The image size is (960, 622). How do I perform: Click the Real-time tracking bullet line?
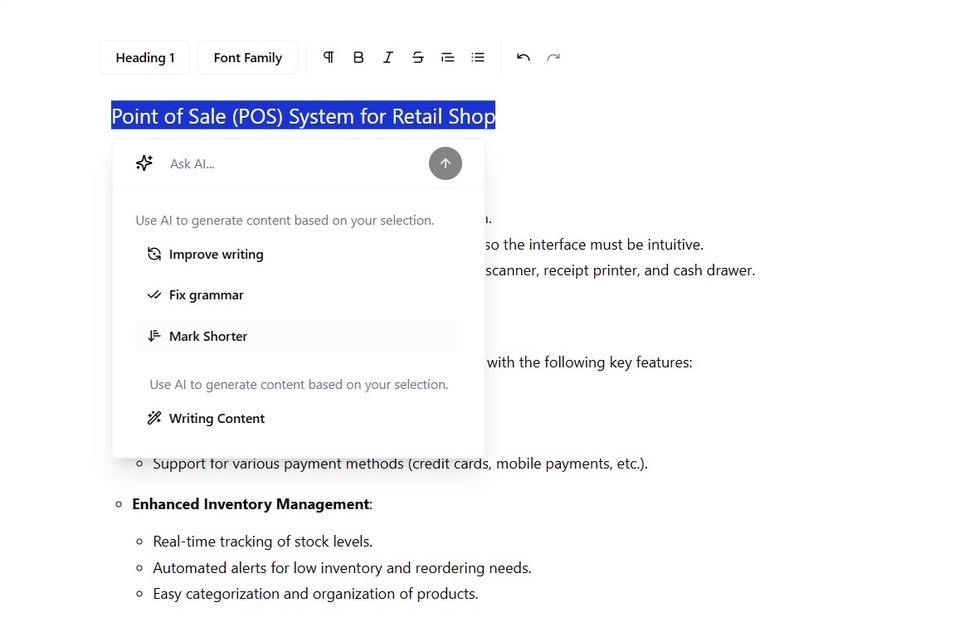pos(262,541)
